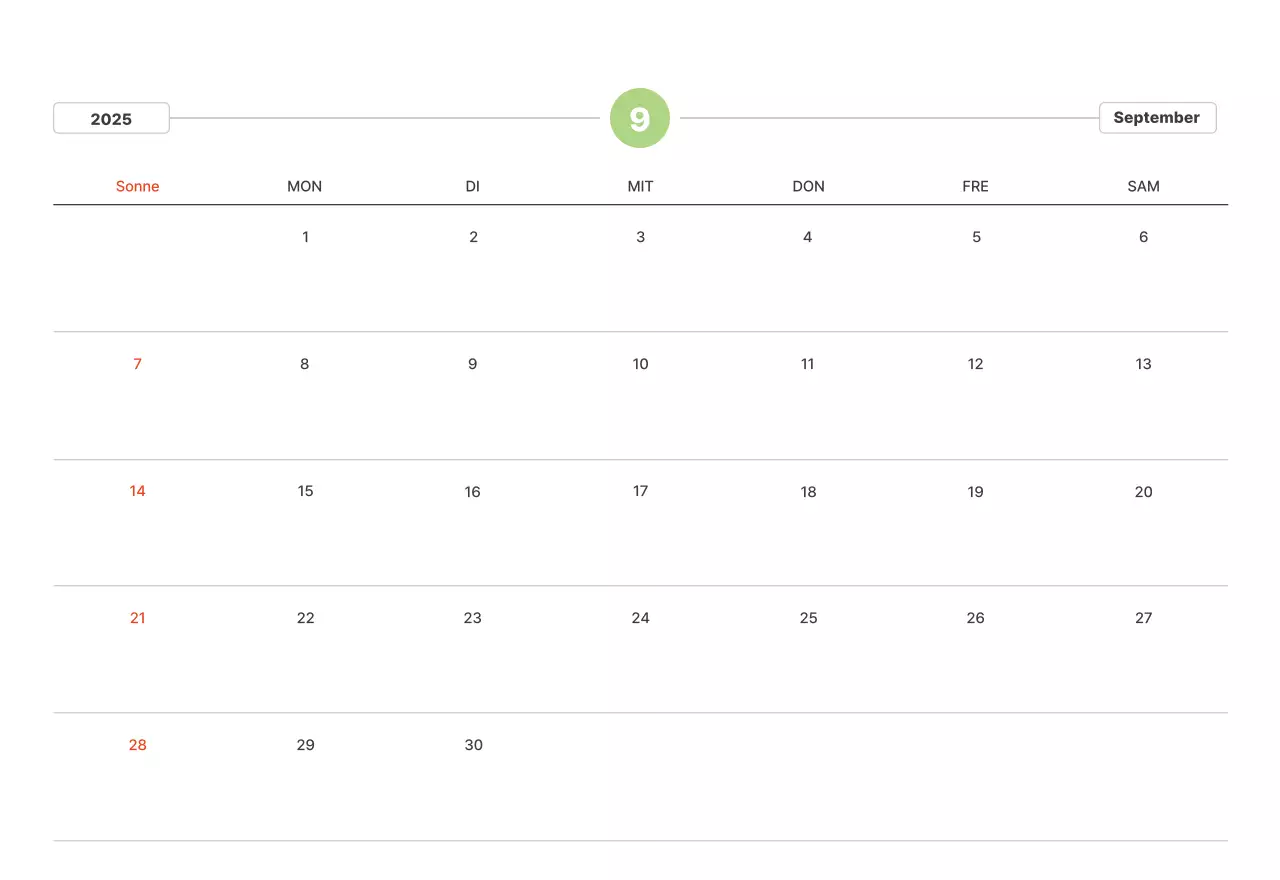Select Sunday date 21
Viewport: 1280px width, 880px height.
click(137, 618)
